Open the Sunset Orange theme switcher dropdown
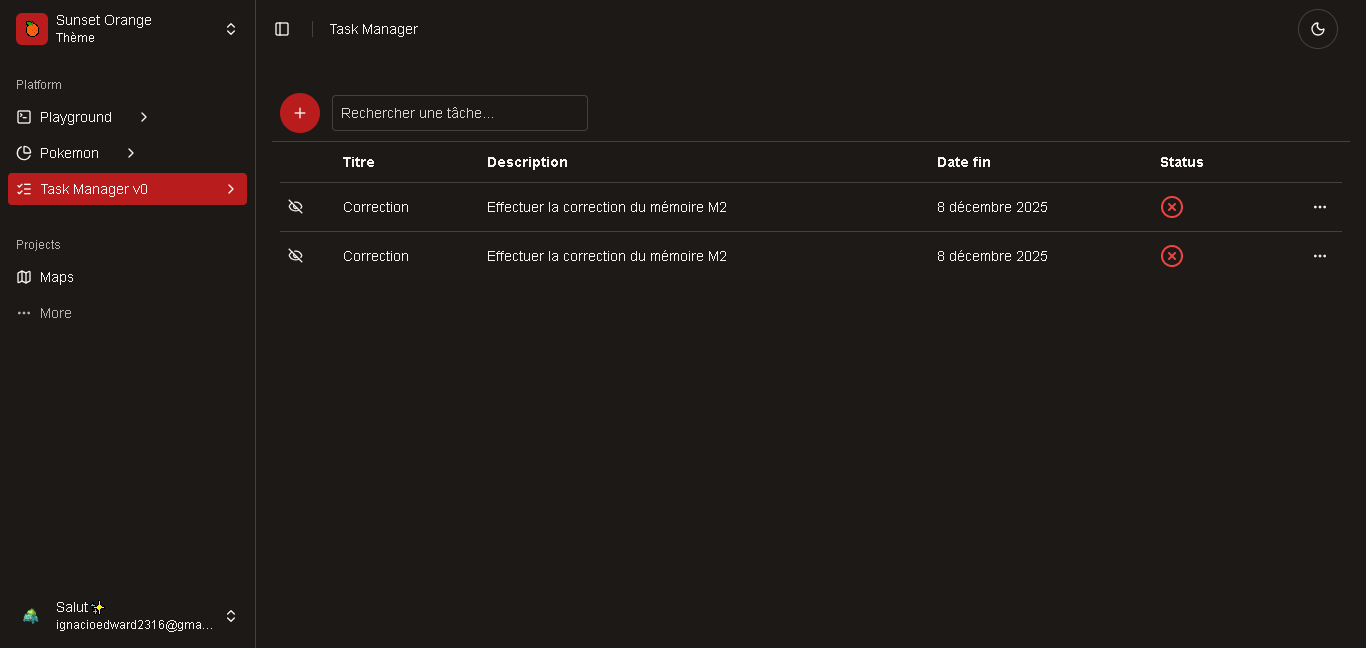 click(231, 29)
